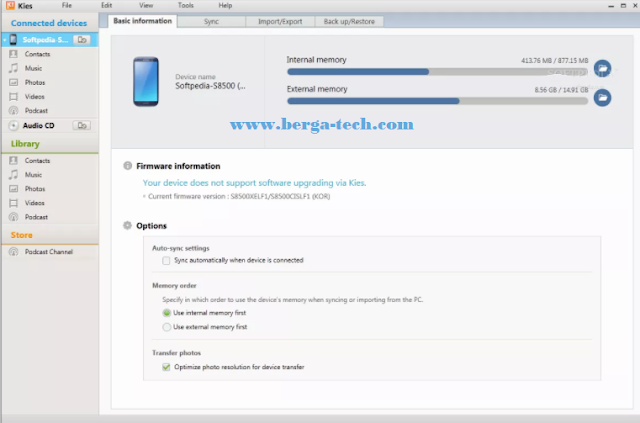This screenshot has width=640, height=423.
Task: Click the Connected devices heading
Action: point(49,23)
